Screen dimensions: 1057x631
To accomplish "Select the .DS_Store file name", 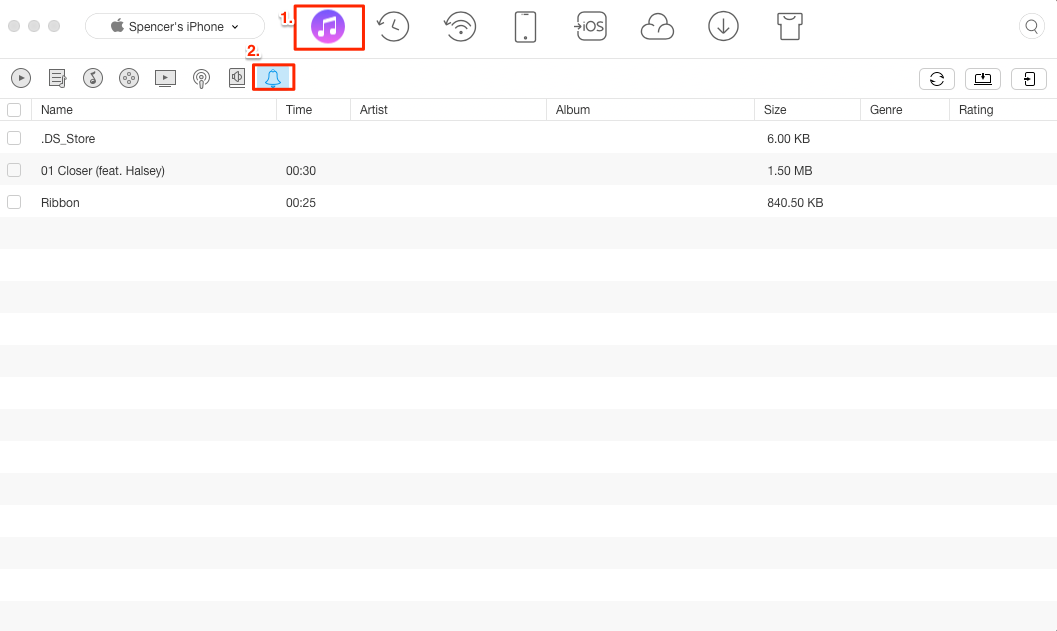I will 67,139.
